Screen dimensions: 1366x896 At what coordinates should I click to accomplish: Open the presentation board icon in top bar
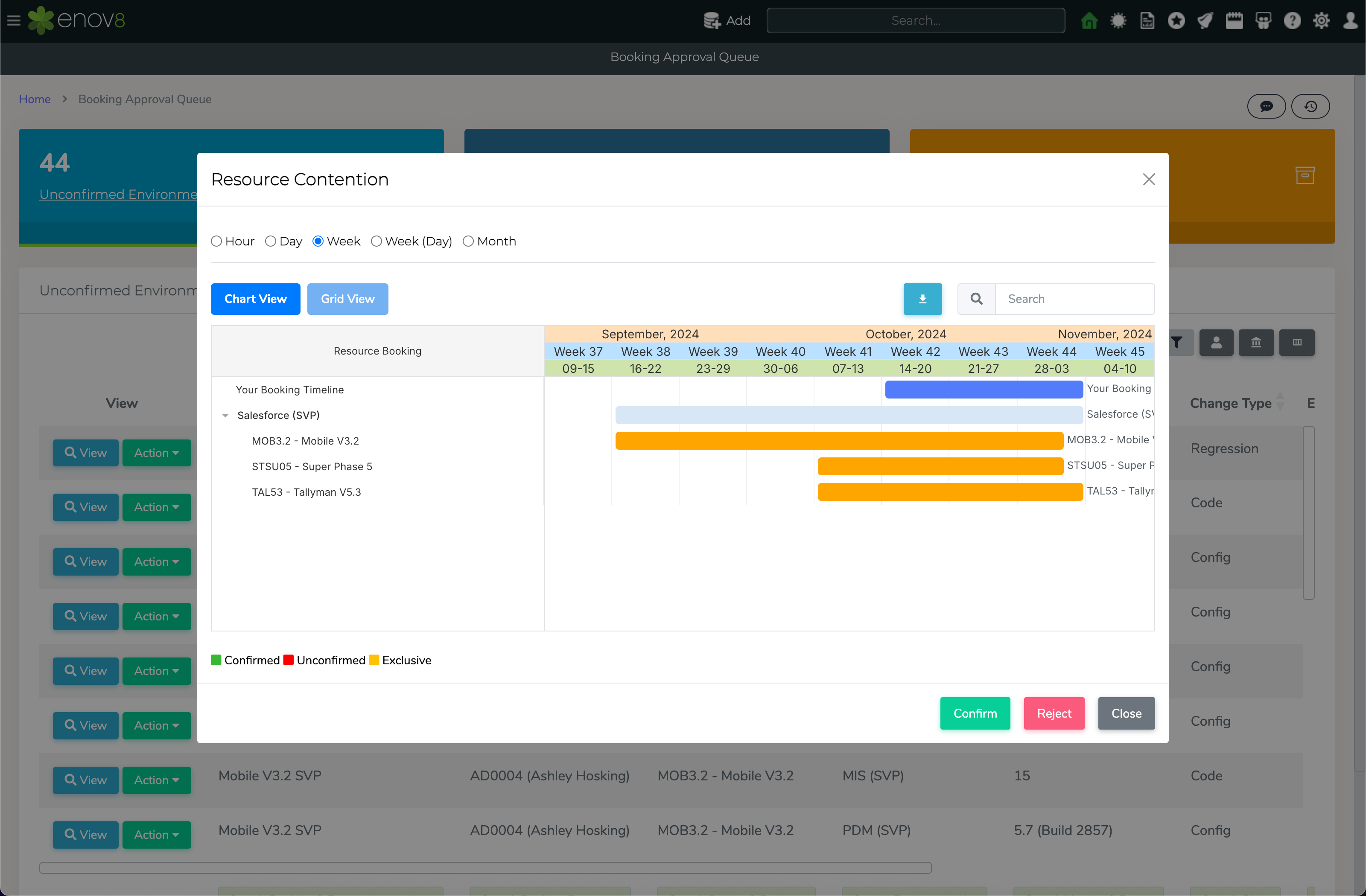(x=1263, y=20)
